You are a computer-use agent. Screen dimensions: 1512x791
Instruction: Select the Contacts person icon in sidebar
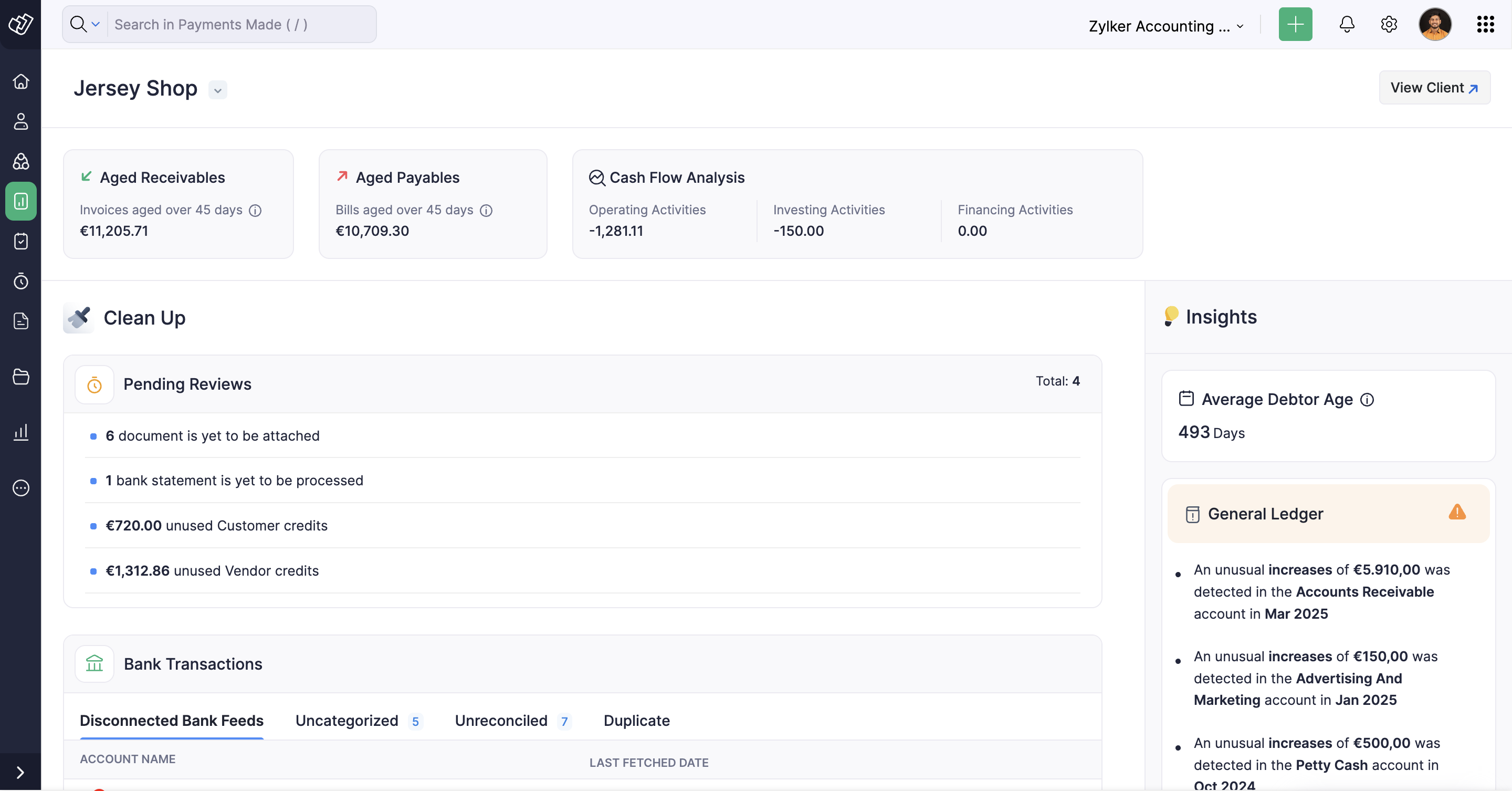[20, 122]
